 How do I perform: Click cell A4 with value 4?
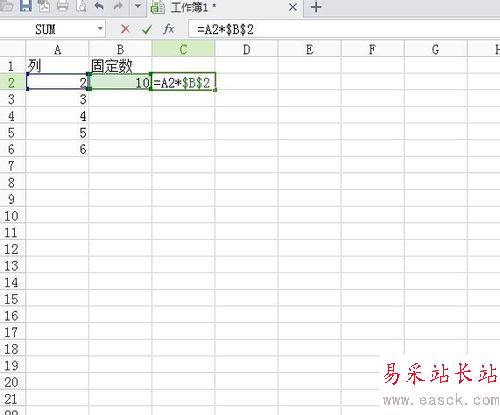tap(57, 115)
